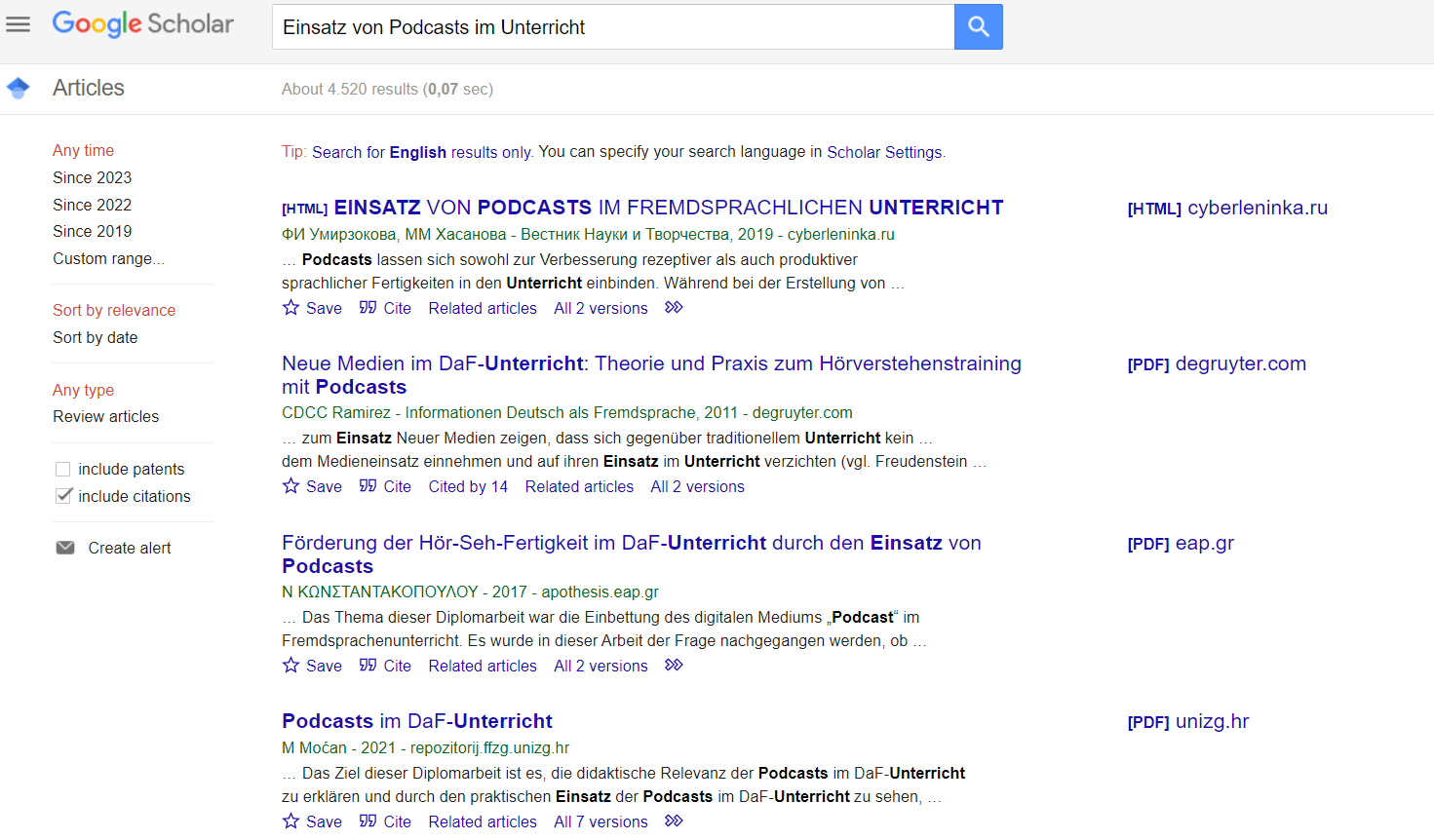
Task: Click the star Save icon on first result
Action: [x=291, y=308]
